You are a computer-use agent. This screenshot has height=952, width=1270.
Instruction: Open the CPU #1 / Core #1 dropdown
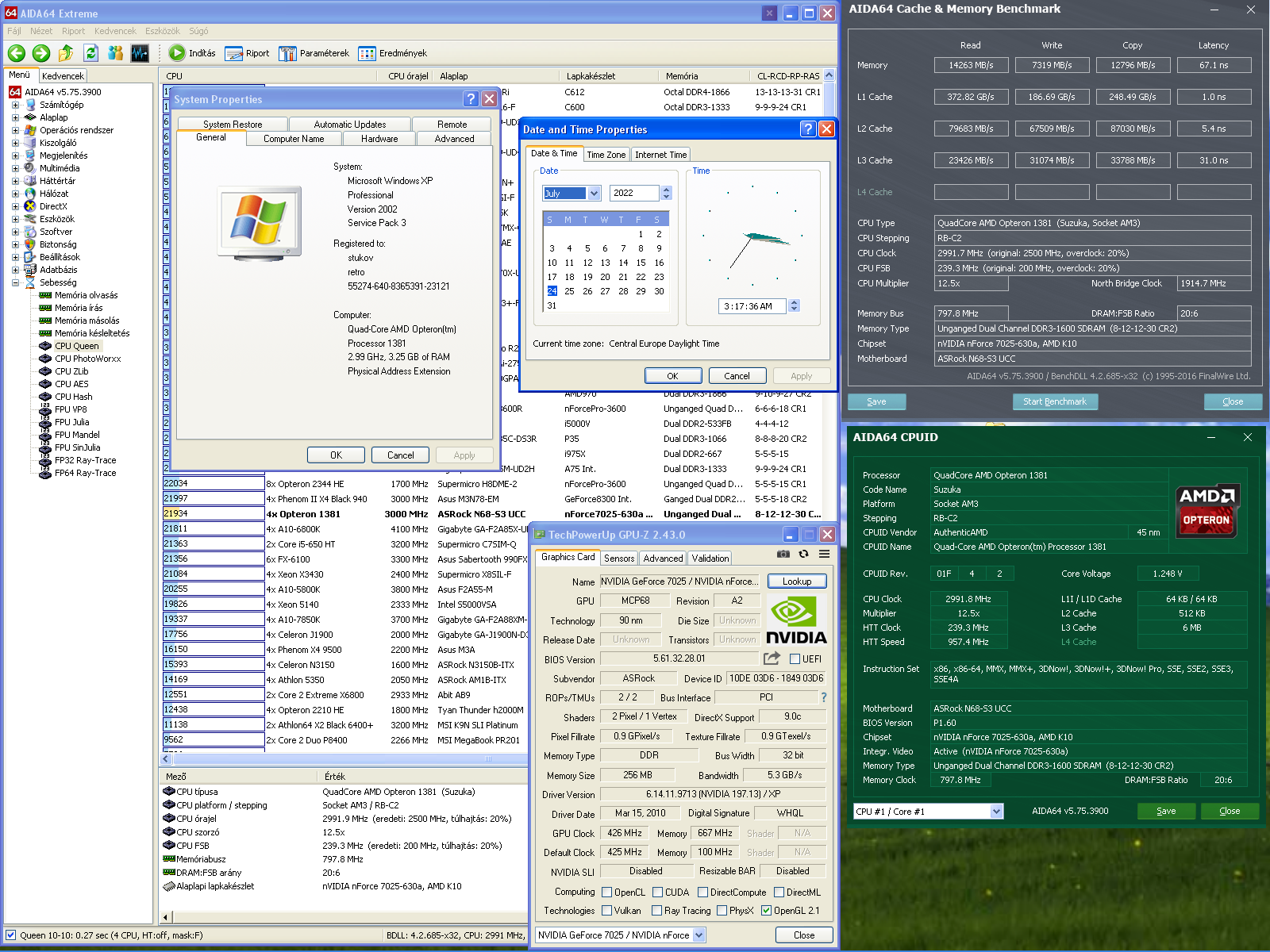click(x=997, y=811)
